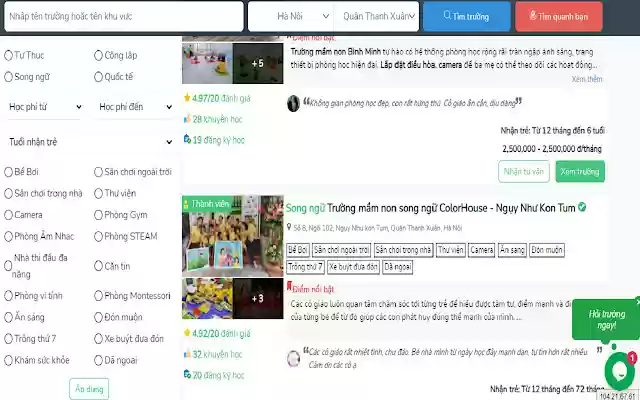Select the Dã ngoại sidebar filter
This screenshot has width=640, height=400.
[98, 360]
